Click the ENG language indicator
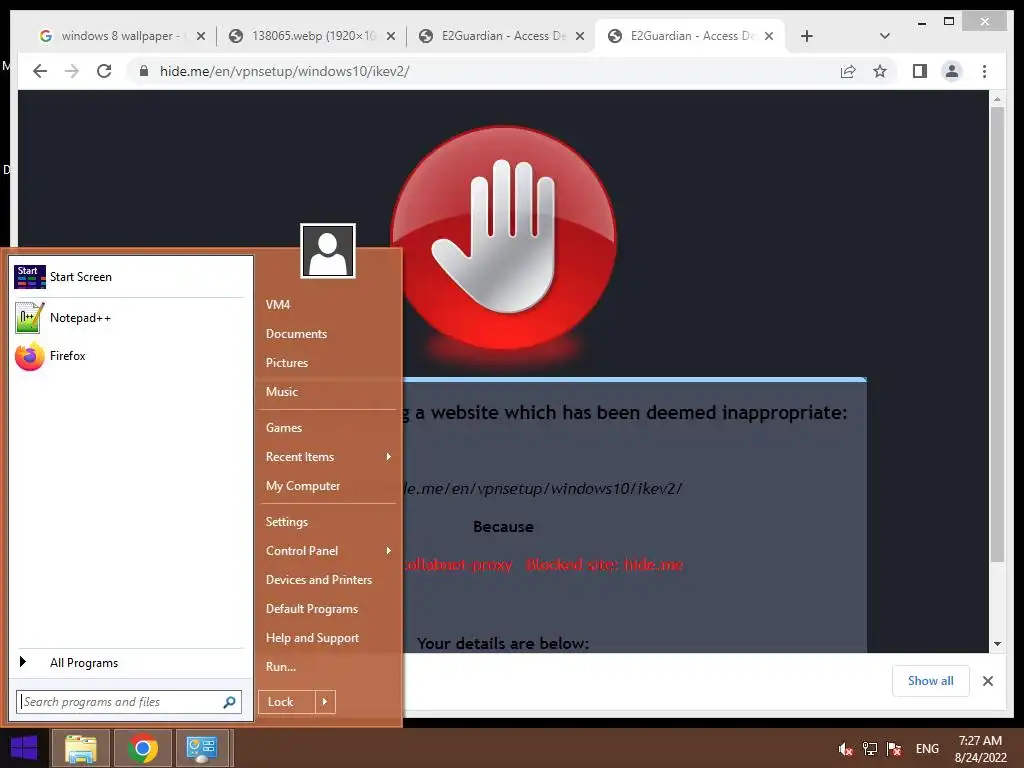Image resolution: width=1024 pixels, height=768 pixels. click(x=927, y=749)
